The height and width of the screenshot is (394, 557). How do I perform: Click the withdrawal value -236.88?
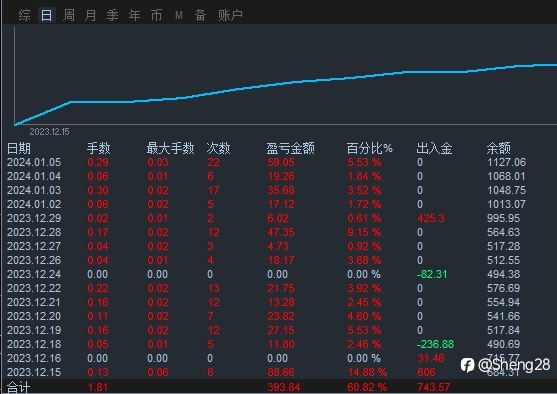click(x=436, y=344)
